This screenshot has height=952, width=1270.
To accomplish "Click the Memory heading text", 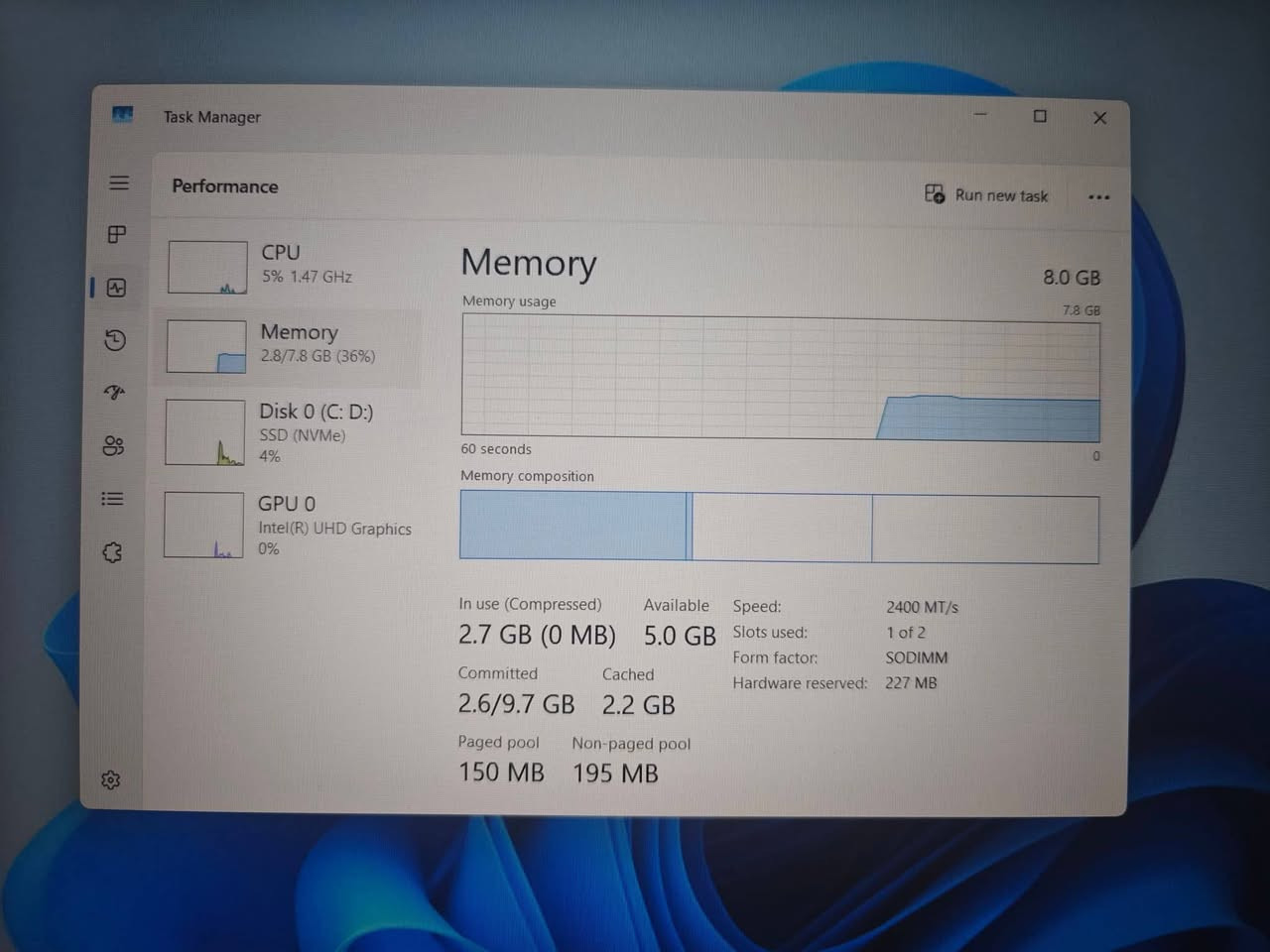I will pyautogui.click(x=529, y=263).
